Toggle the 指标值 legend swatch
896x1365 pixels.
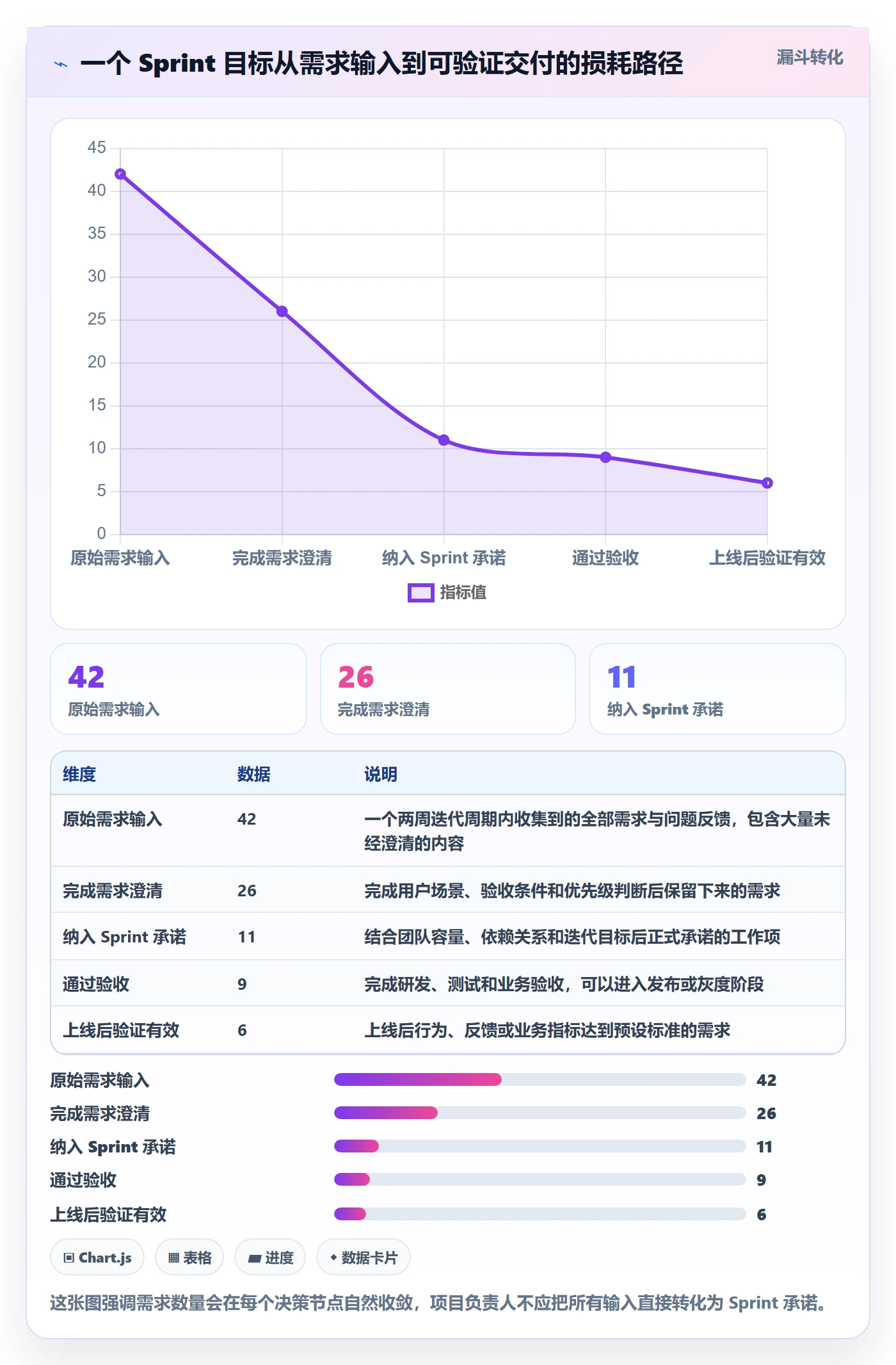[420, 593]
